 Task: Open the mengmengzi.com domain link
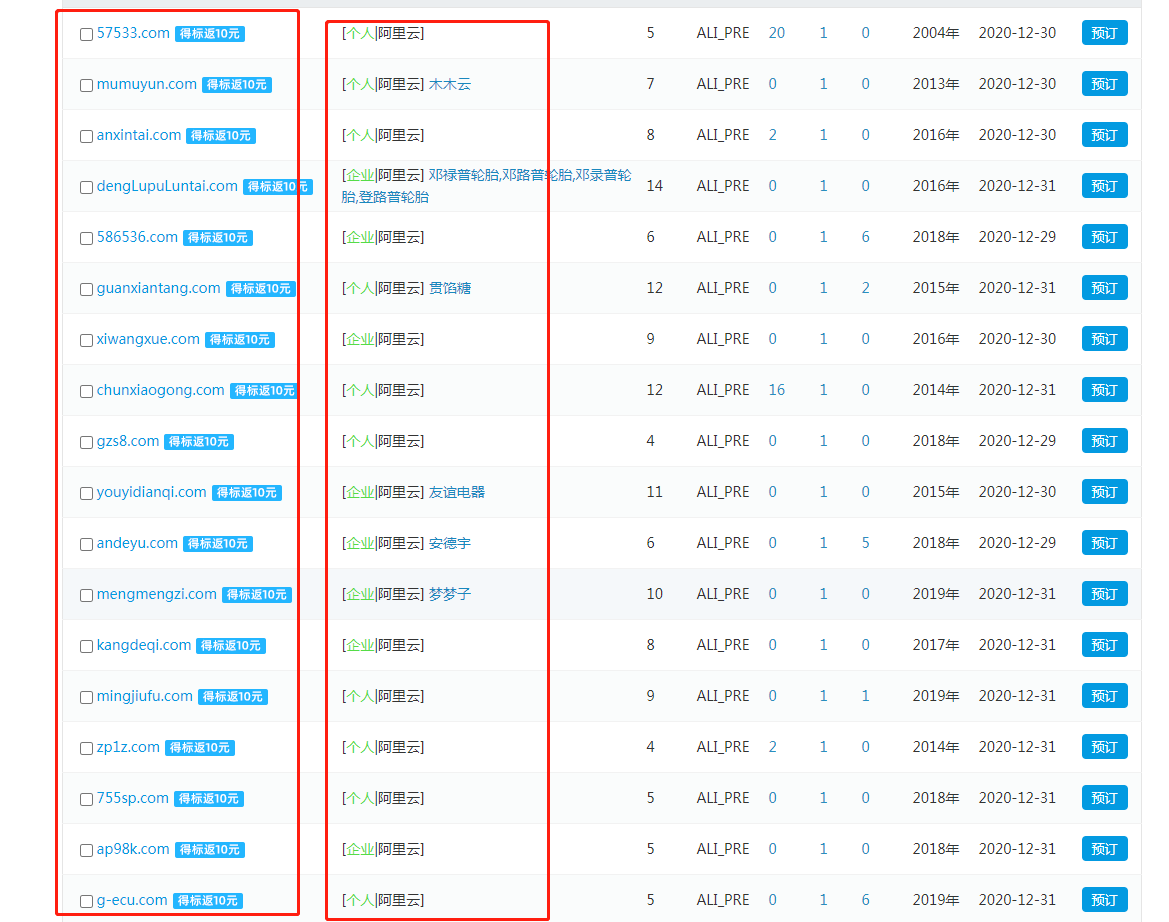[x=156, y=594]
